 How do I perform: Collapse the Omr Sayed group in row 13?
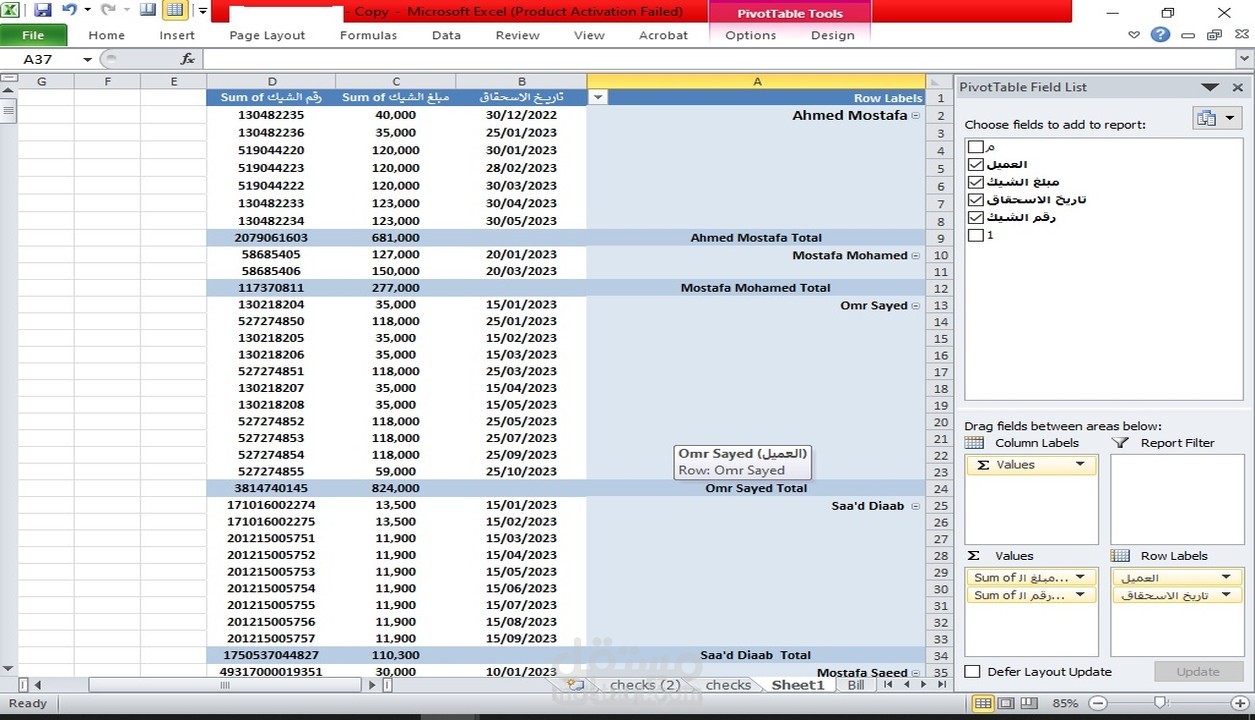(916, 306)
